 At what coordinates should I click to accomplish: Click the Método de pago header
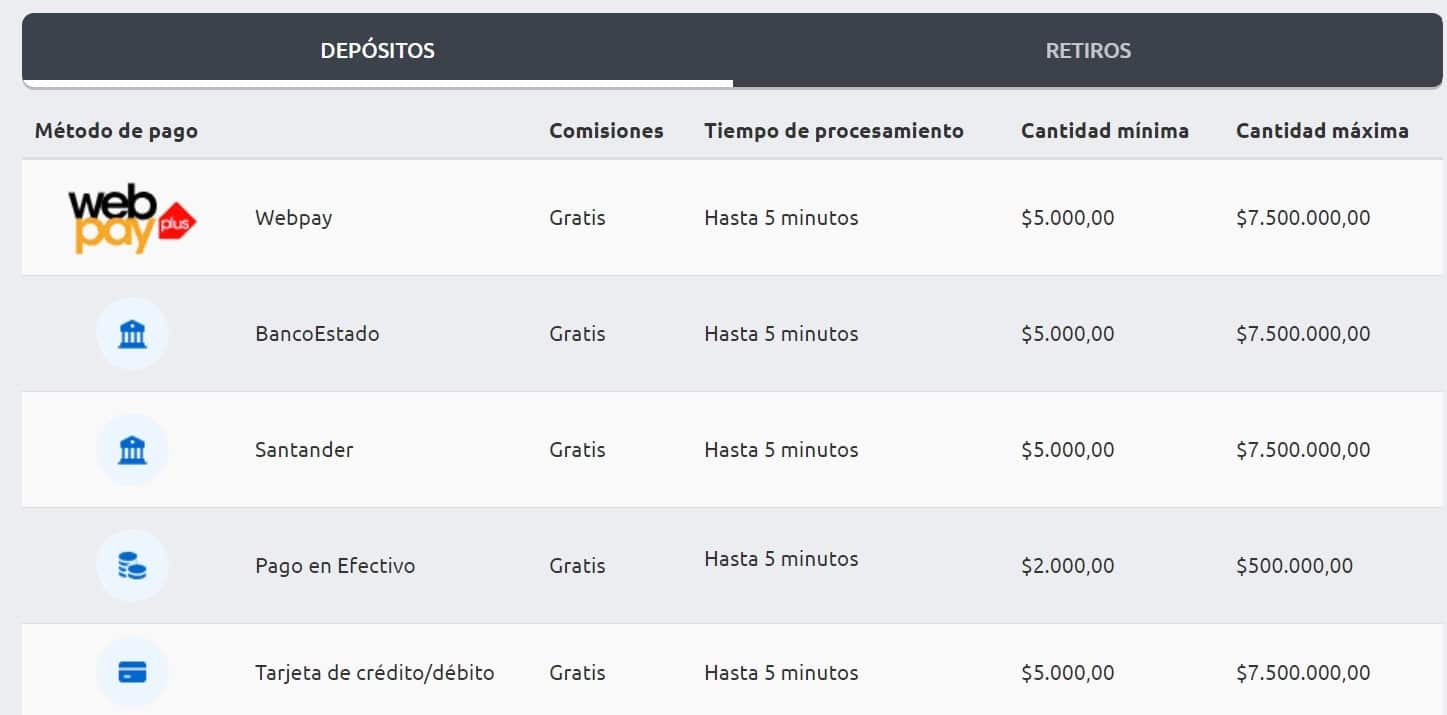[x=116, y=130]
